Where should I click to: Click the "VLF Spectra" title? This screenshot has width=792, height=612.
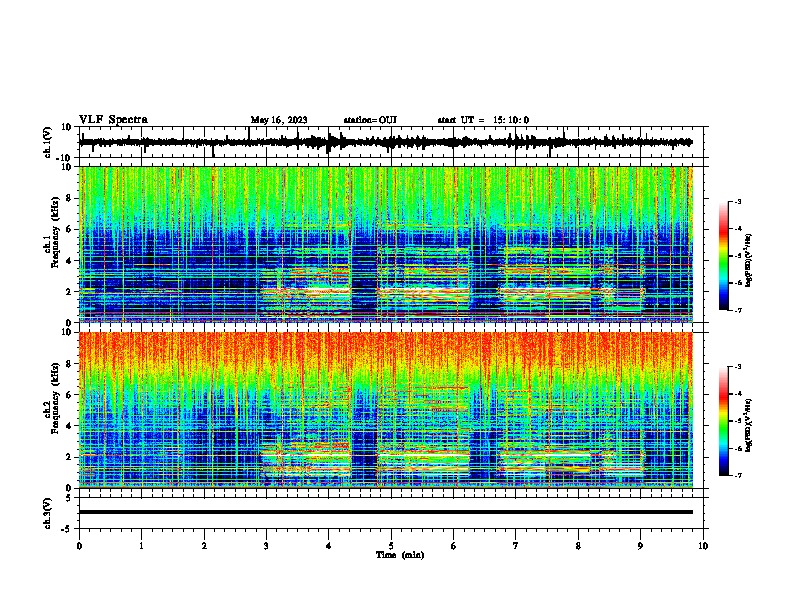pos(113,119)
